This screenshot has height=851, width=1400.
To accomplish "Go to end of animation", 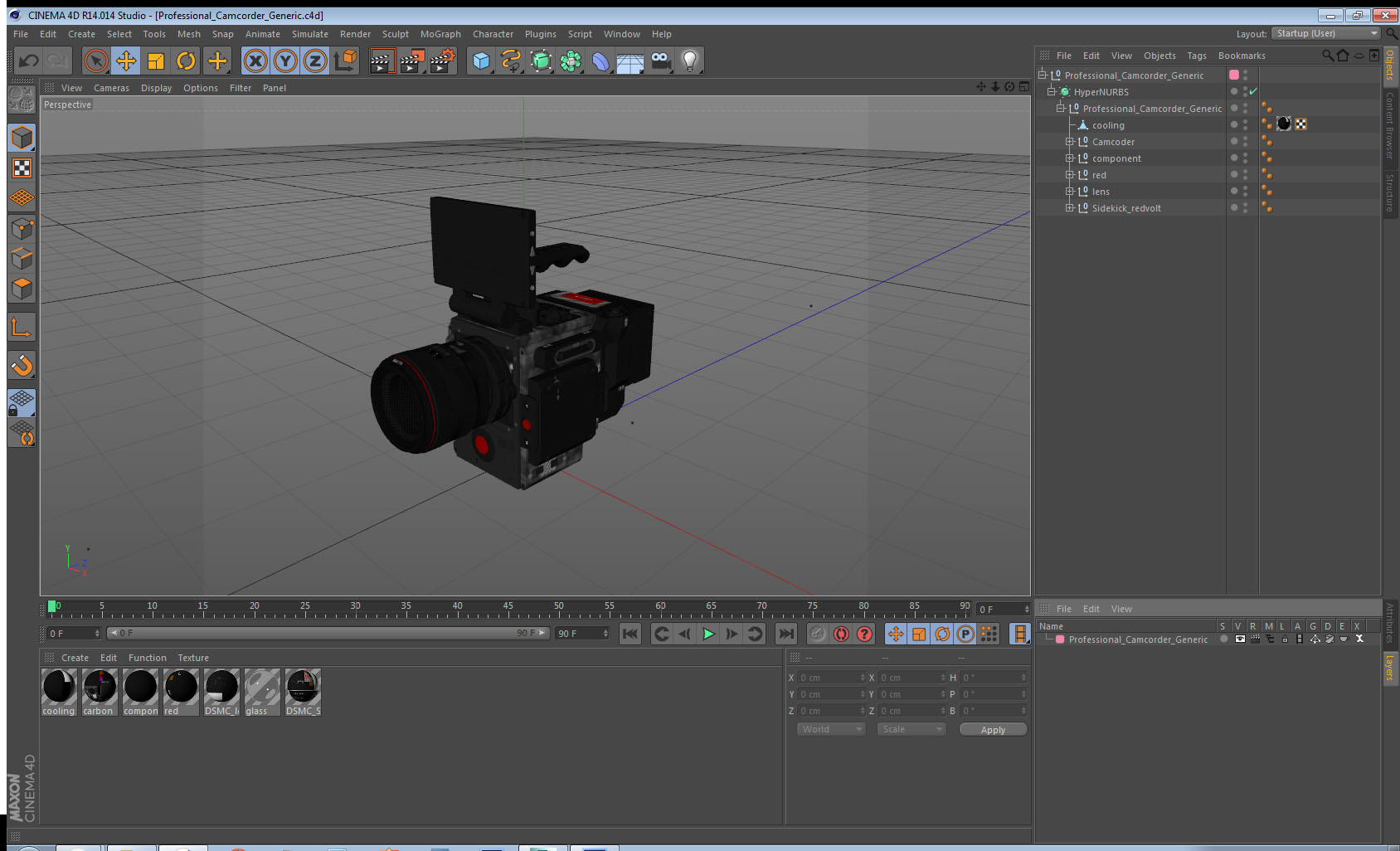I will [x=785, y=634].
